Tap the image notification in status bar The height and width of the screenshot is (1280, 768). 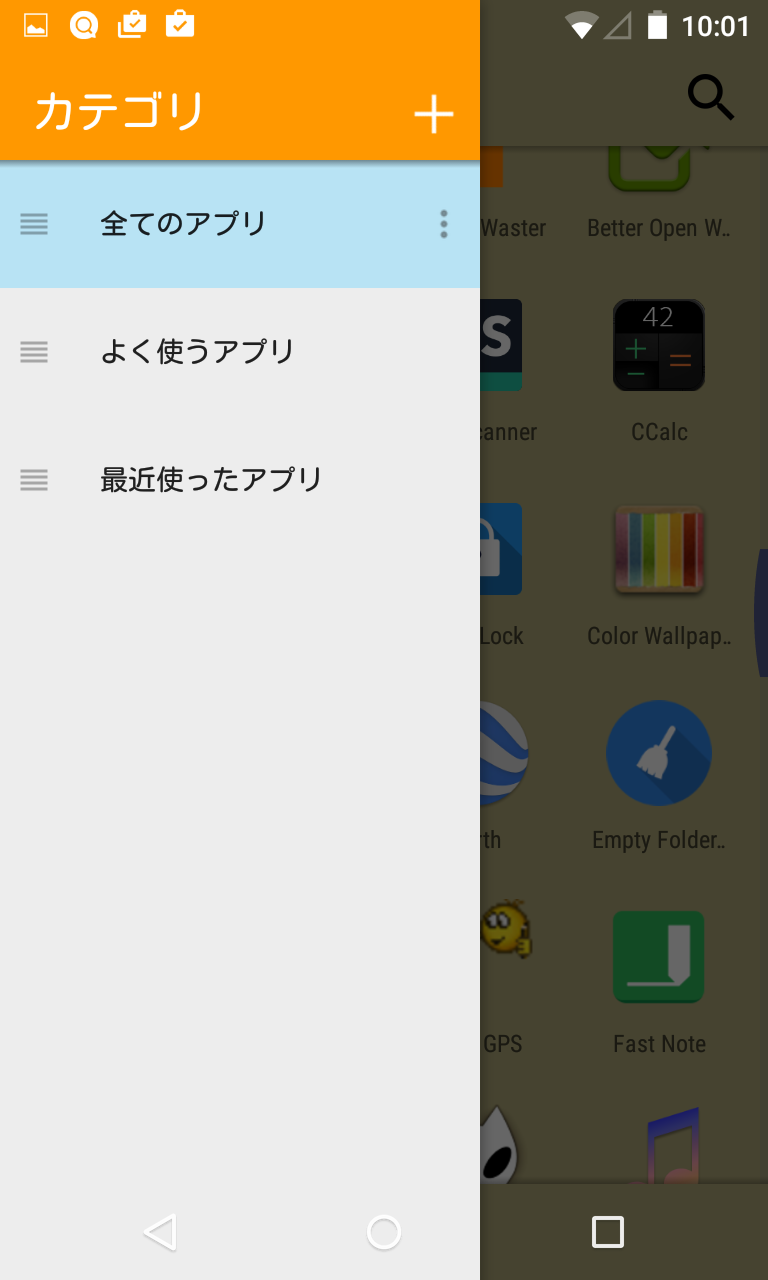[36, 25]
